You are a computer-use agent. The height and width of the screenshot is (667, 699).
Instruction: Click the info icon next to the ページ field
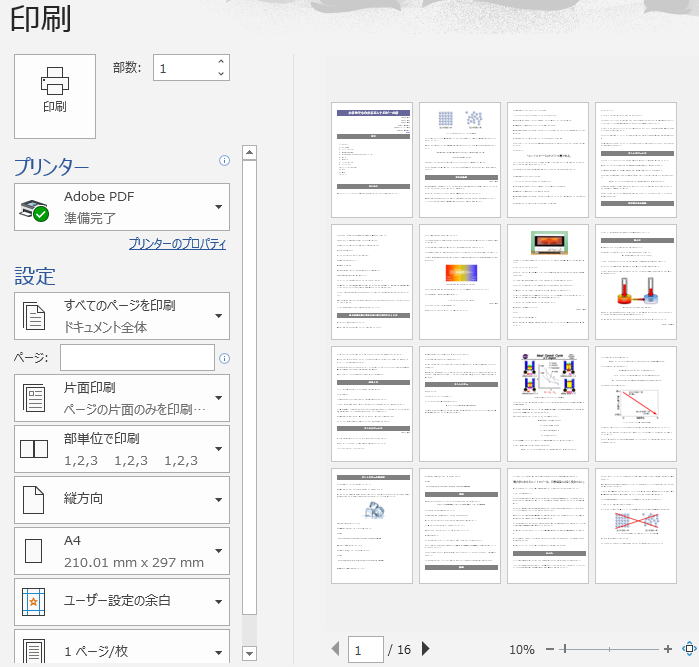pos(224,359)
